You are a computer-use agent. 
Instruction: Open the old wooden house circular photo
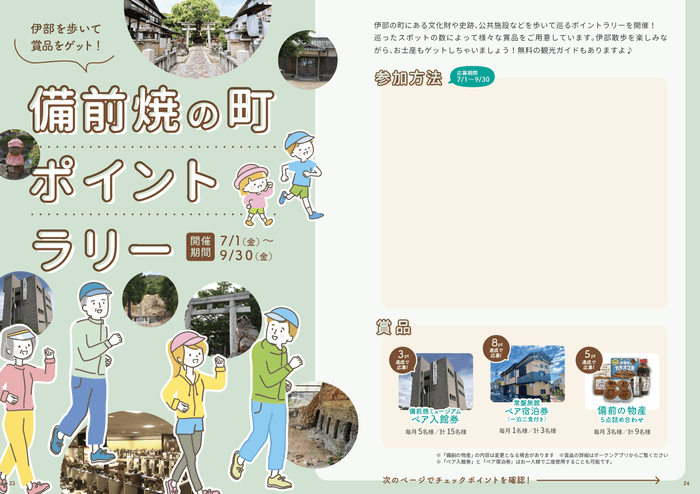pos(308,60)
